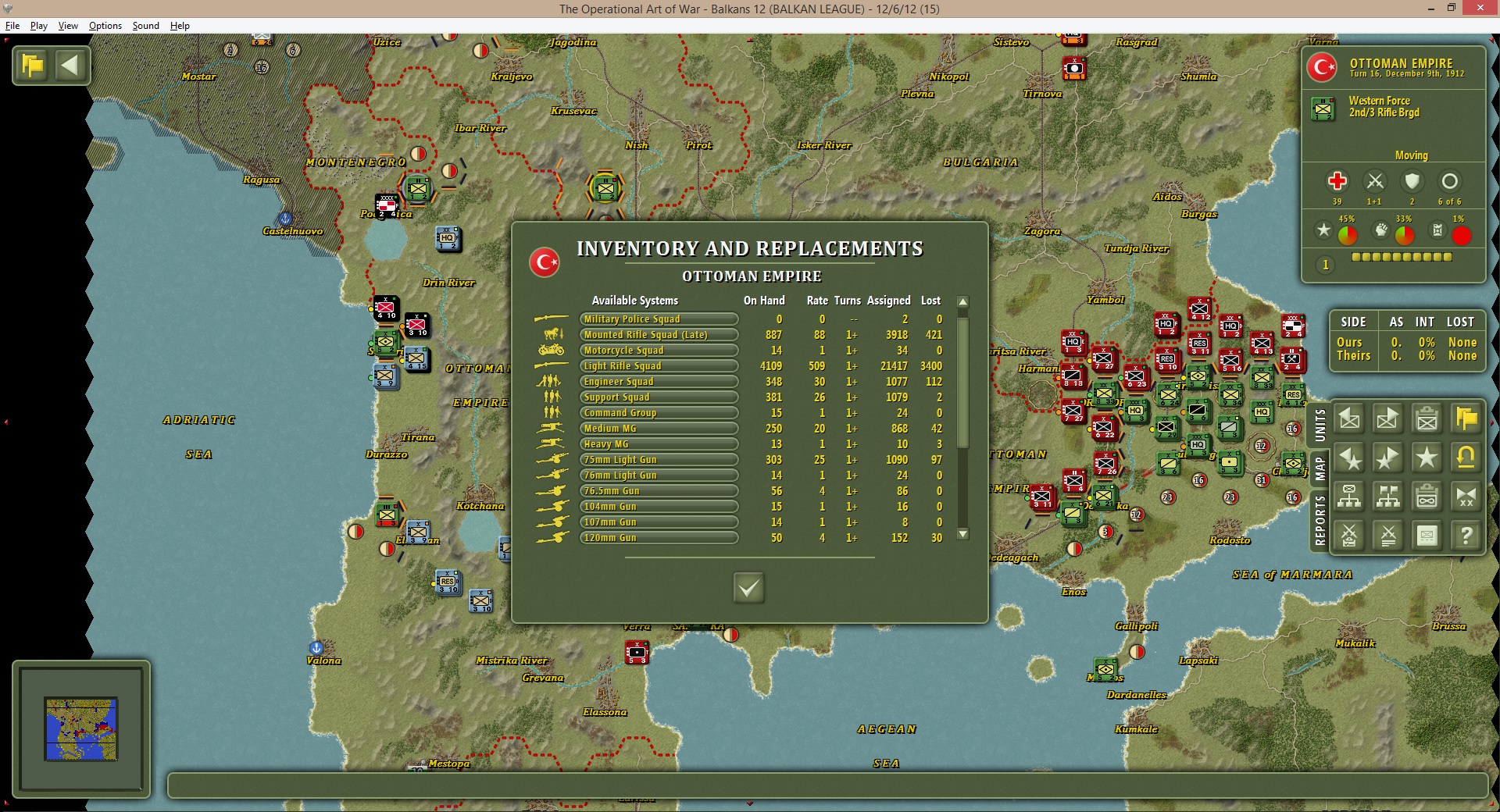Image resolution: width=1500 pixels, height=812 pixels.
Task: Switch to the UNITS tab
Action: coord(1320,426)
